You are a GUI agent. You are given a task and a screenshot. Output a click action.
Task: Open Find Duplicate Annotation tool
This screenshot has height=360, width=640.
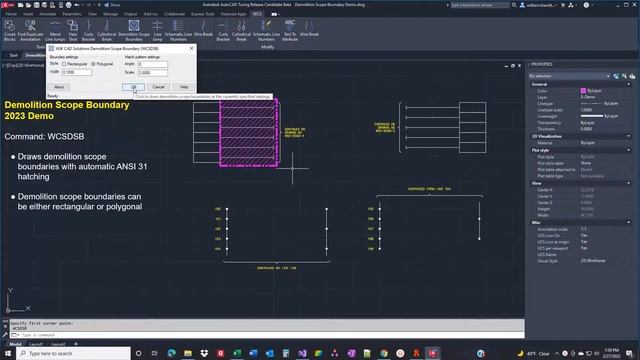pos(30,30)
